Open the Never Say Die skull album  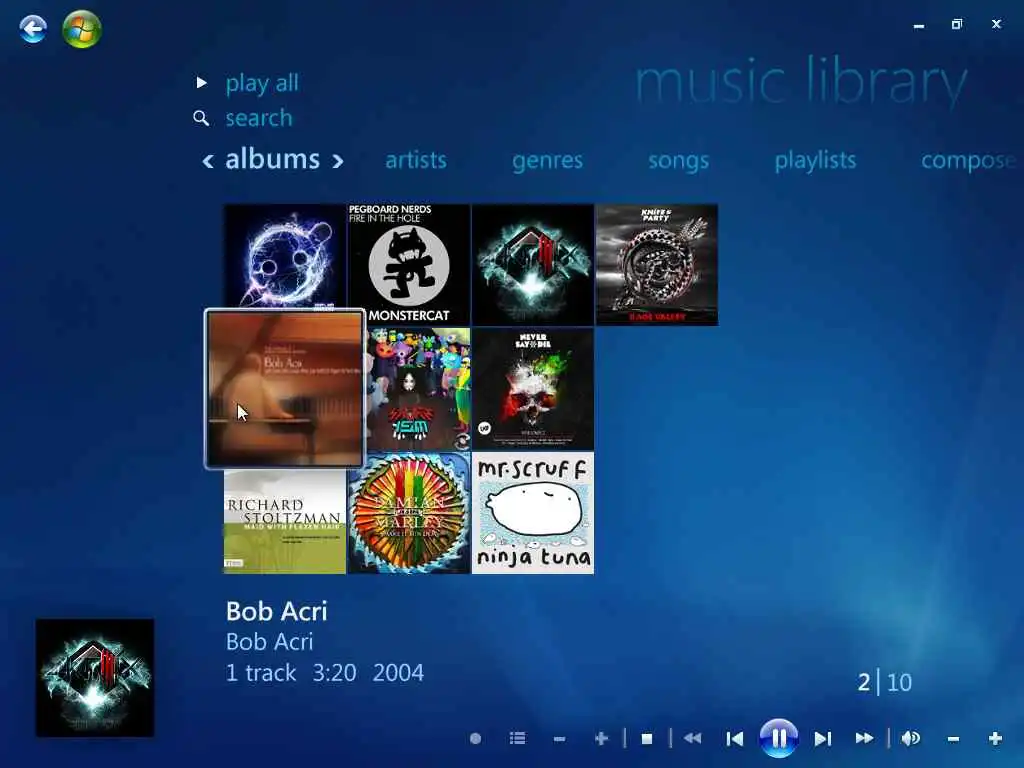coord(533,389)
